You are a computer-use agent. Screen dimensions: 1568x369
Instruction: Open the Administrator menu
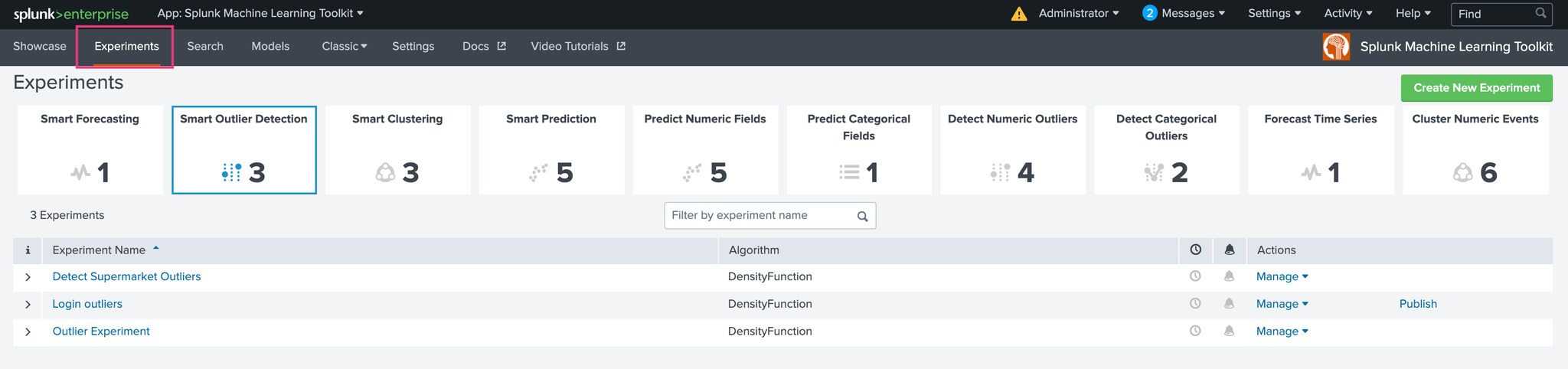coord(1079,13)
